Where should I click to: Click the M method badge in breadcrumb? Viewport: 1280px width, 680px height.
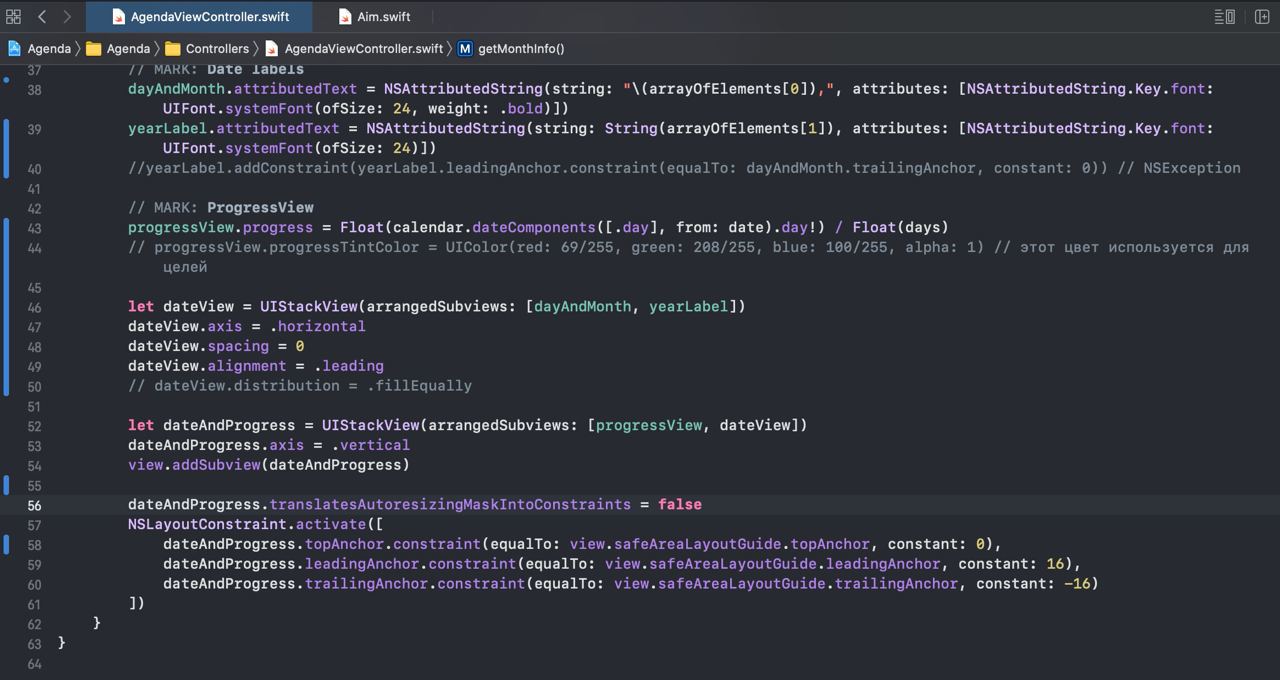click(x=465, y=48)
